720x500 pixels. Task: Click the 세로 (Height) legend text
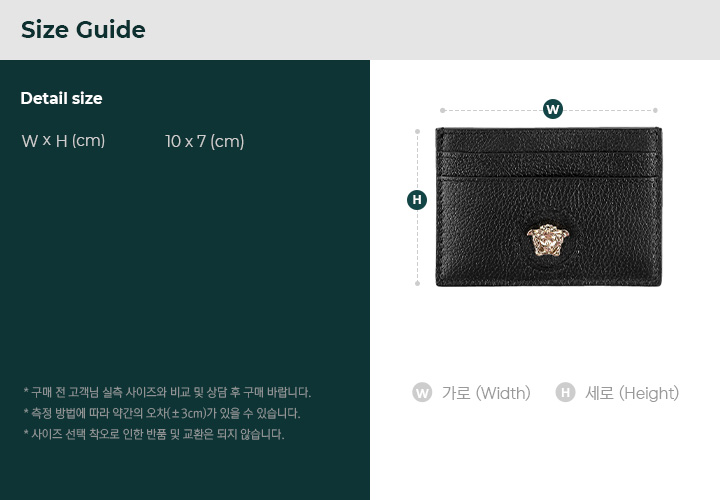click(632, 393)
